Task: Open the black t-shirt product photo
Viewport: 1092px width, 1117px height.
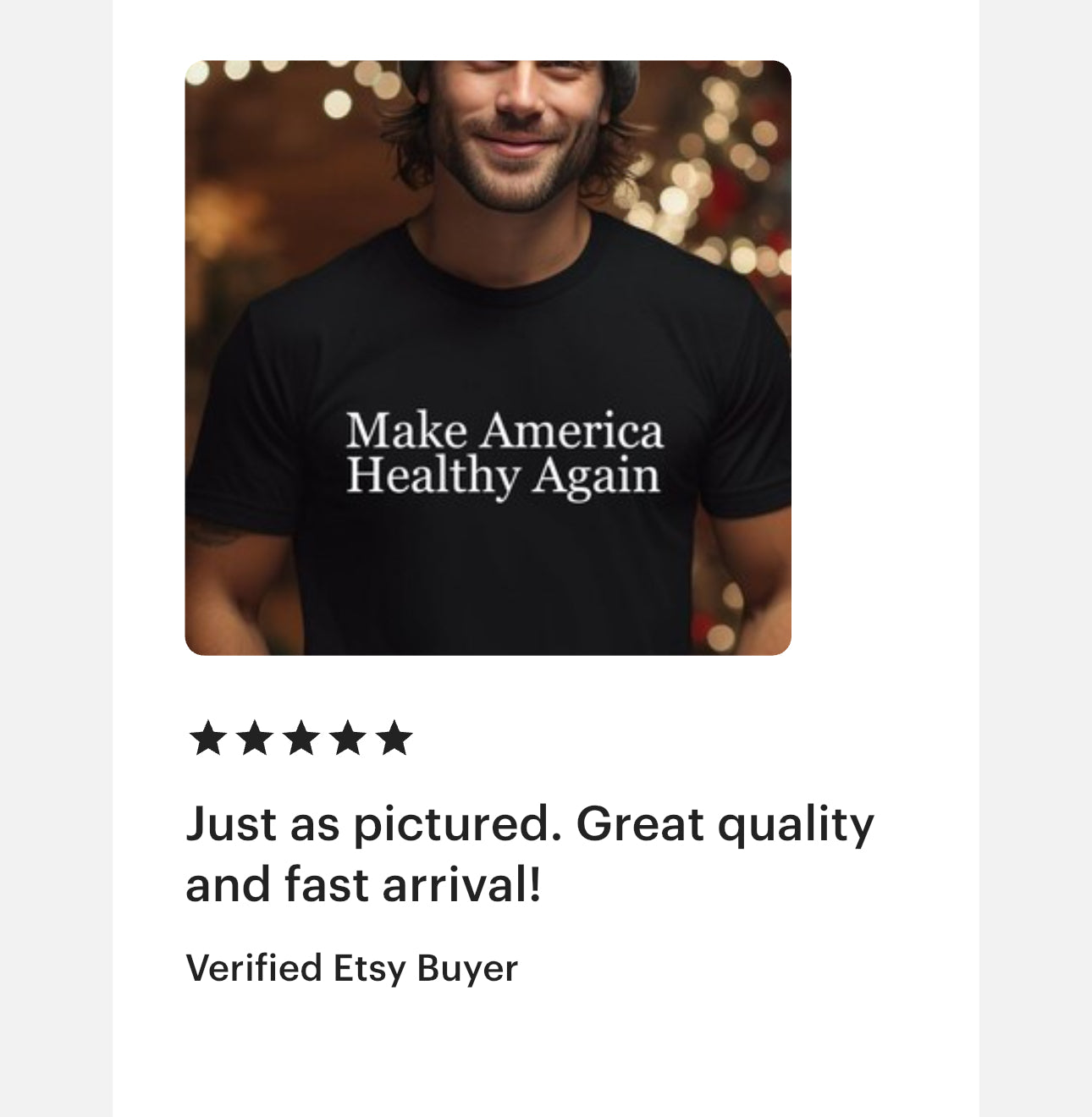Action: (488, 357)
